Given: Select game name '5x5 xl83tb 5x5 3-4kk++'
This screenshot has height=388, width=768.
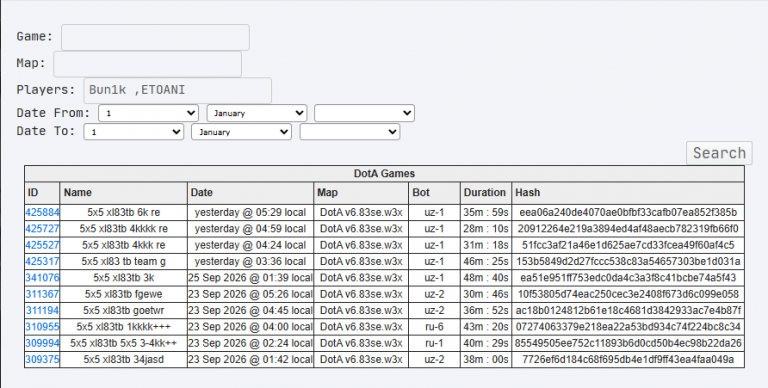Looking at the screenshot, I should tap(123, 343).
